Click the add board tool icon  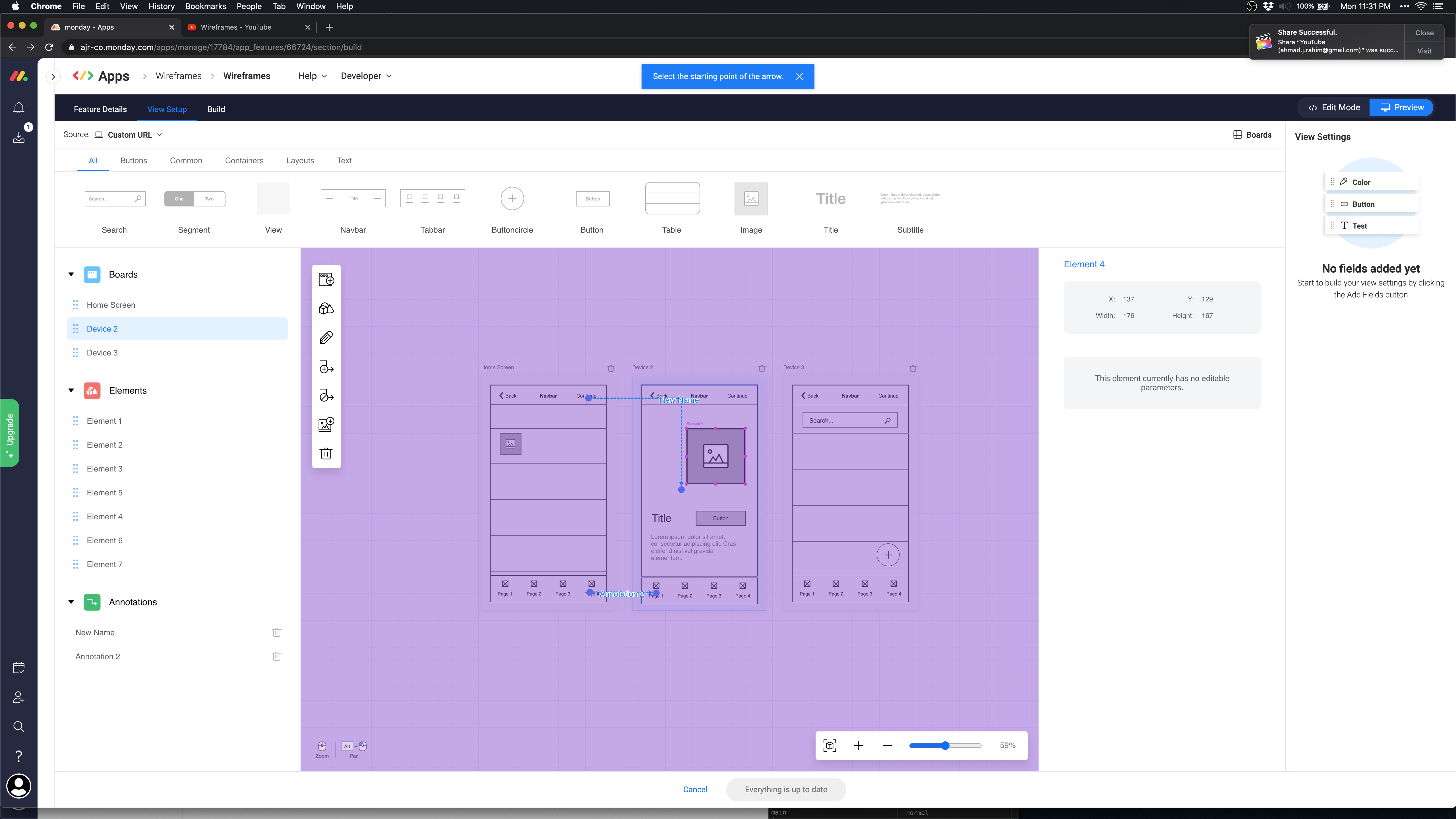click(326, 279)
